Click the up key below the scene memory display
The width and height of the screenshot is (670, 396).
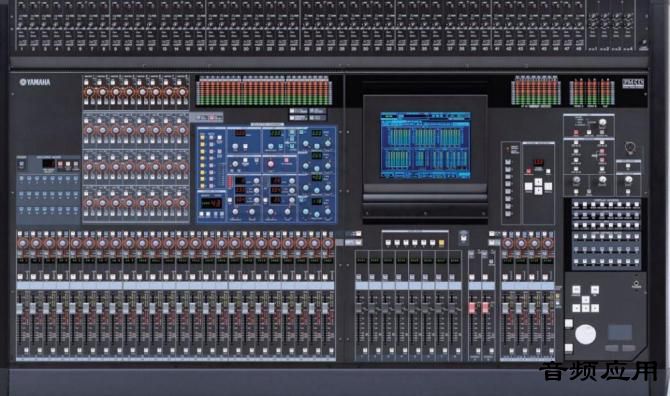click(x=538, y=182)
